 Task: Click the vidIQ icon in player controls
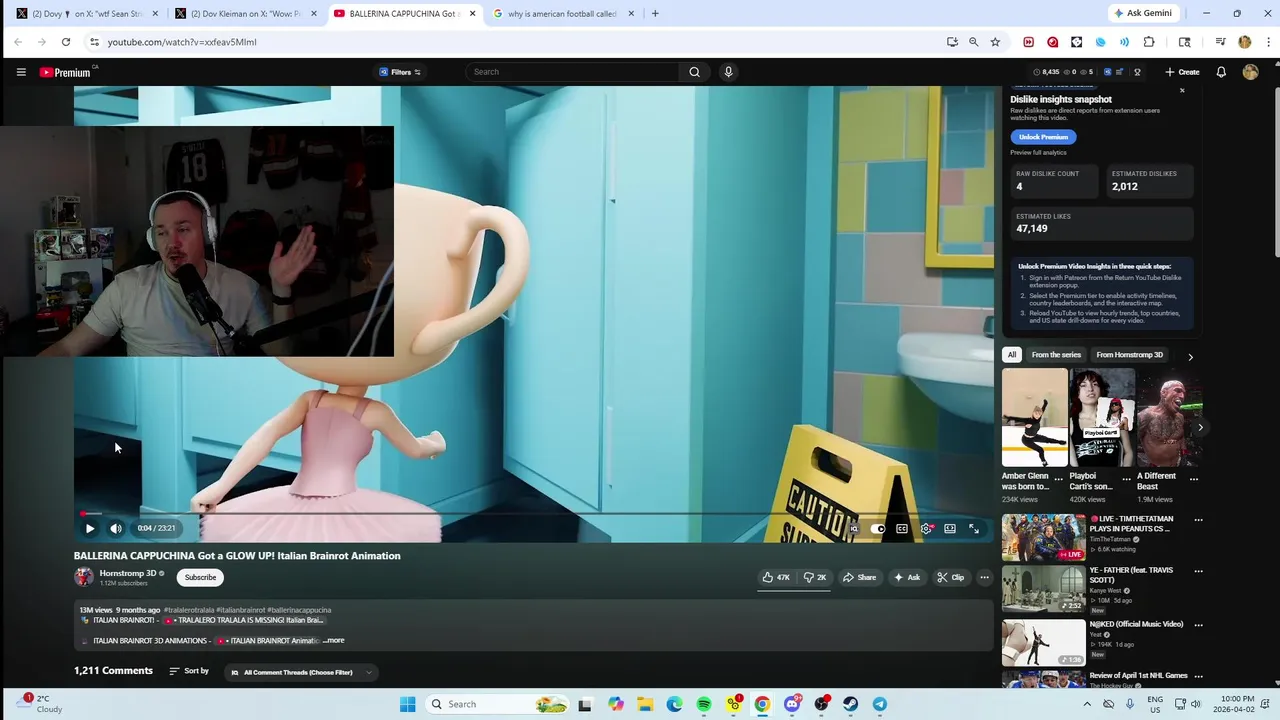click(x=853, y=528)
